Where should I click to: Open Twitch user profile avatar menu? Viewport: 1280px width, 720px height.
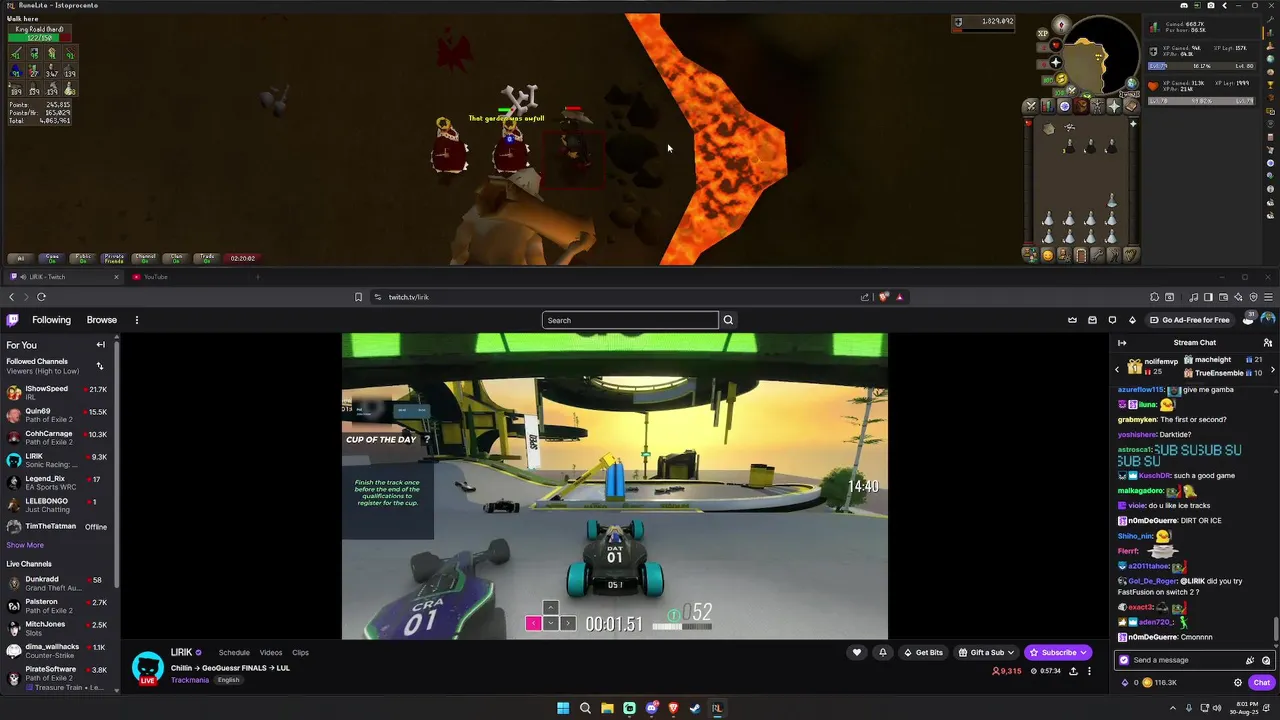click(1268, 320)
